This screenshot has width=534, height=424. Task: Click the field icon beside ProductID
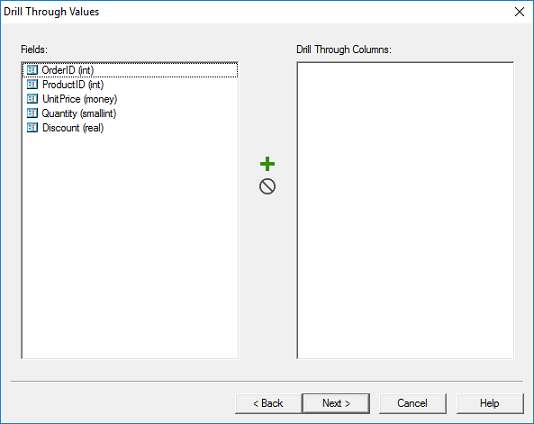[x=32, y=84]
